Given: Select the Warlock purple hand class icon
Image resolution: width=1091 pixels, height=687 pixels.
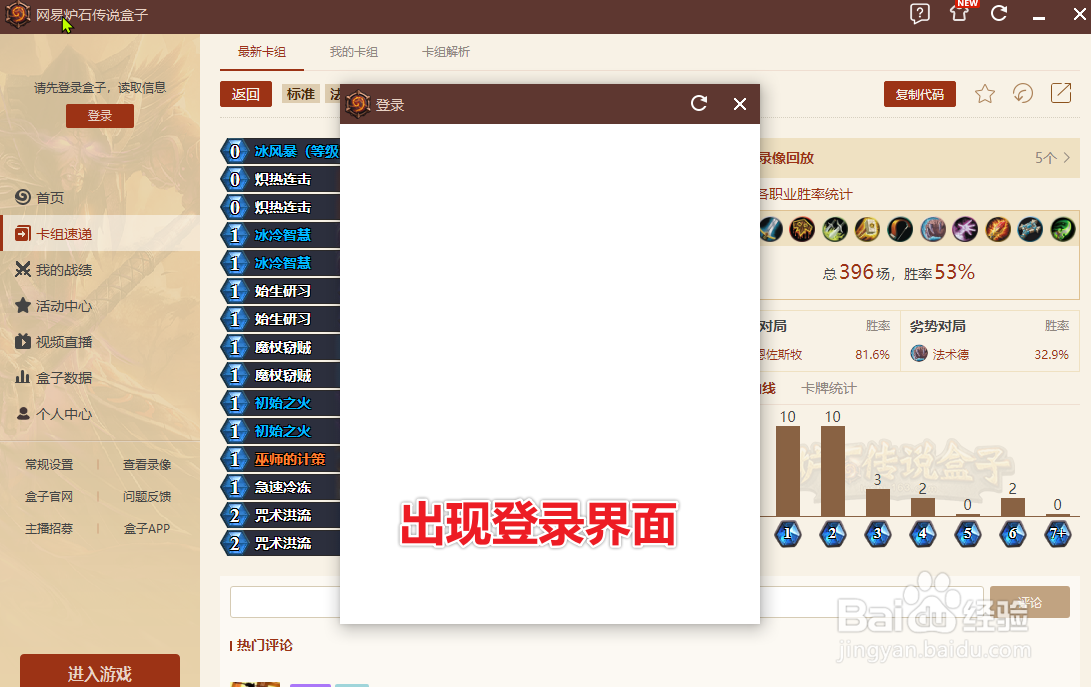Looking at the screenshot, I should coord(965,229).
